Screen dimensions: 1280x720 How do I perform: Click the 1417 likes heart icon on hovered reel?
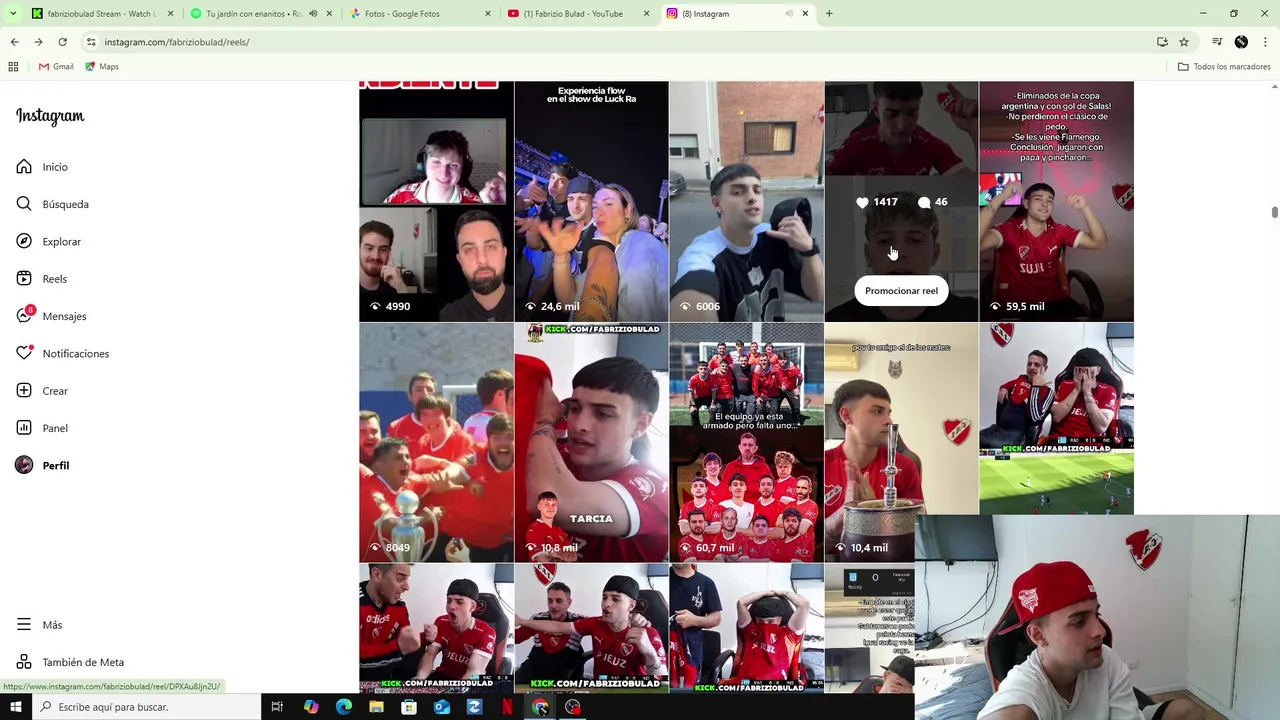coord(862,202)
